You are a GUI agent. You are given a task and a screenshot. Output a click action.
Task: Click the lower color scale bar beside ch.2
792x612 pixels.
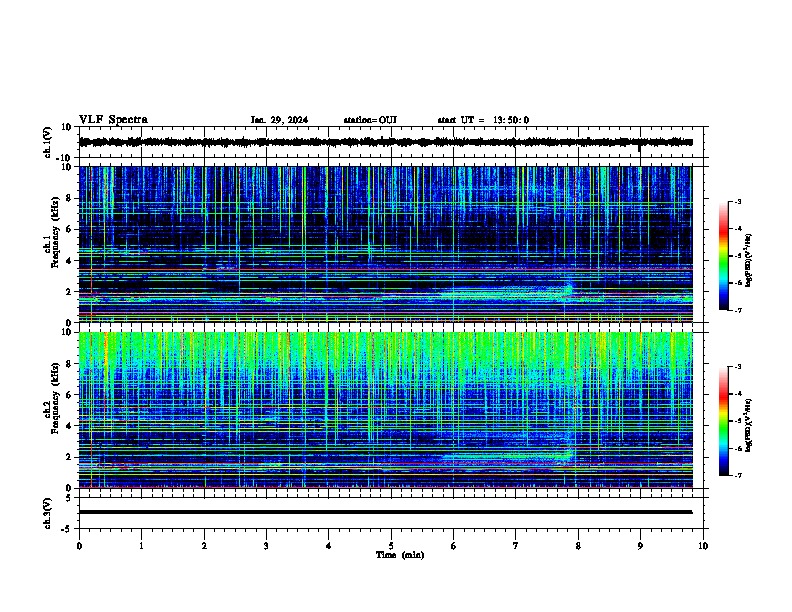[x=724, y=421]
